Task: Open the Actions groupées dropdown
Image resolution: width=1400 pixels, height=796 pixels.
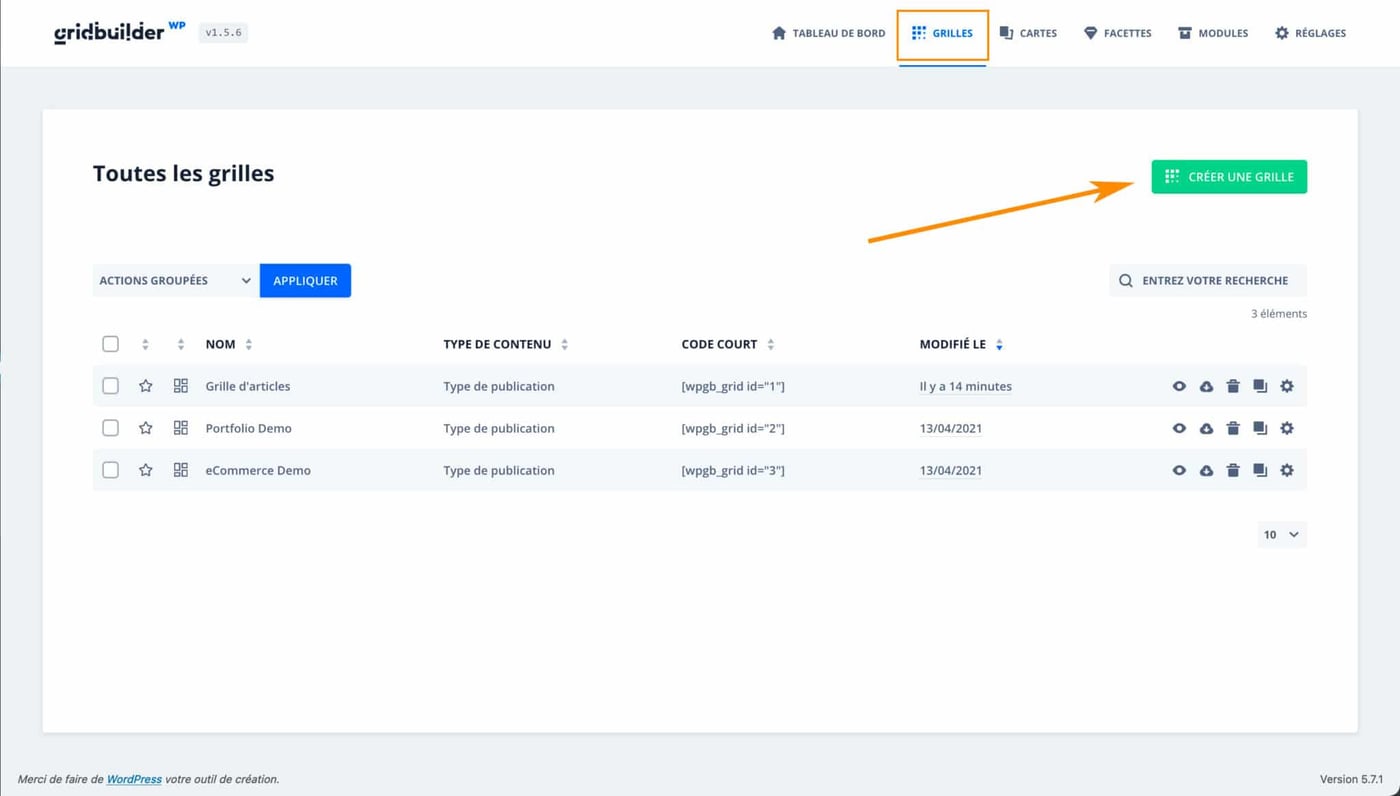Action: point(175,281)
